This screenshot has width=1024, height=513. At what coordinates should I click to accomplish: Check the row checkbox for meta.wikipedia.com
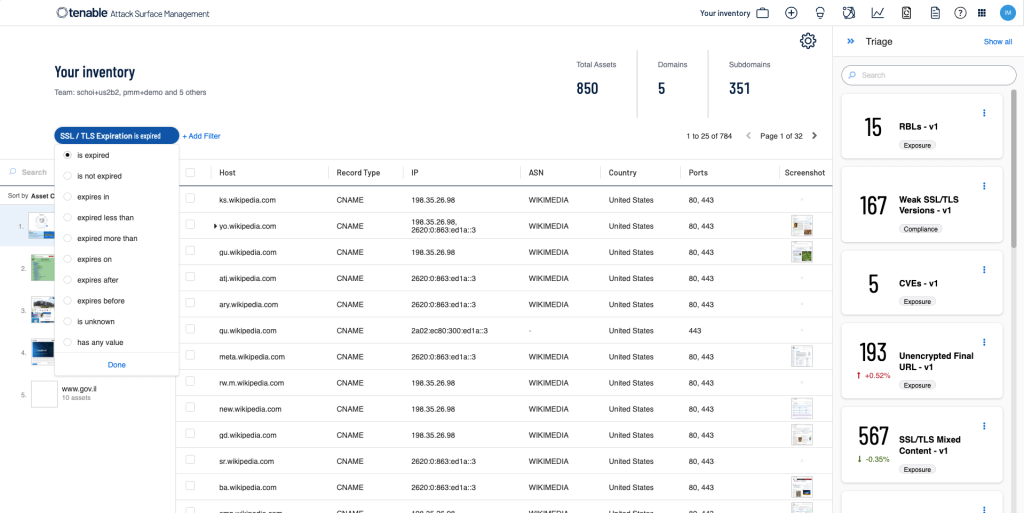[x=190, y=355]
